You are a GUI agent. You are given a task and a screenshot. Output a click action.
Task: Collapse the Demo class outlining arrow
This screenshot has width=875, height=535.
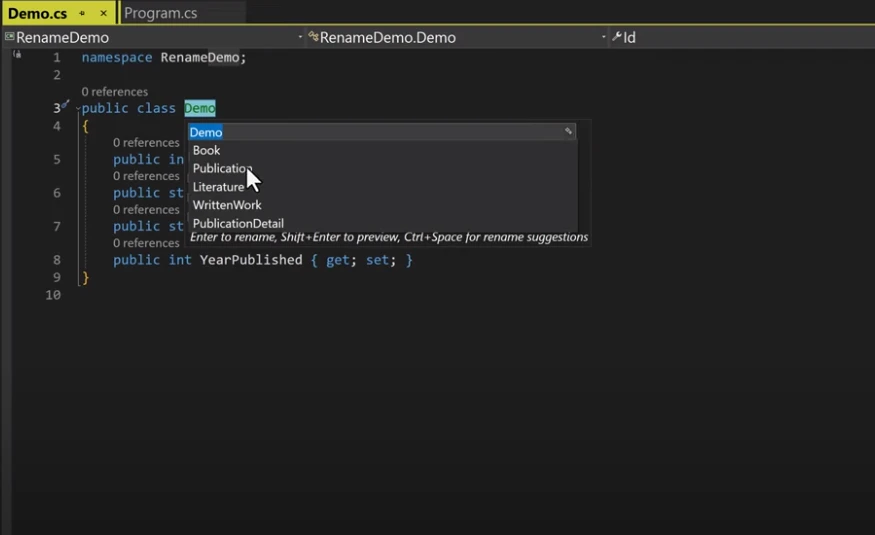tap(78, 109)
